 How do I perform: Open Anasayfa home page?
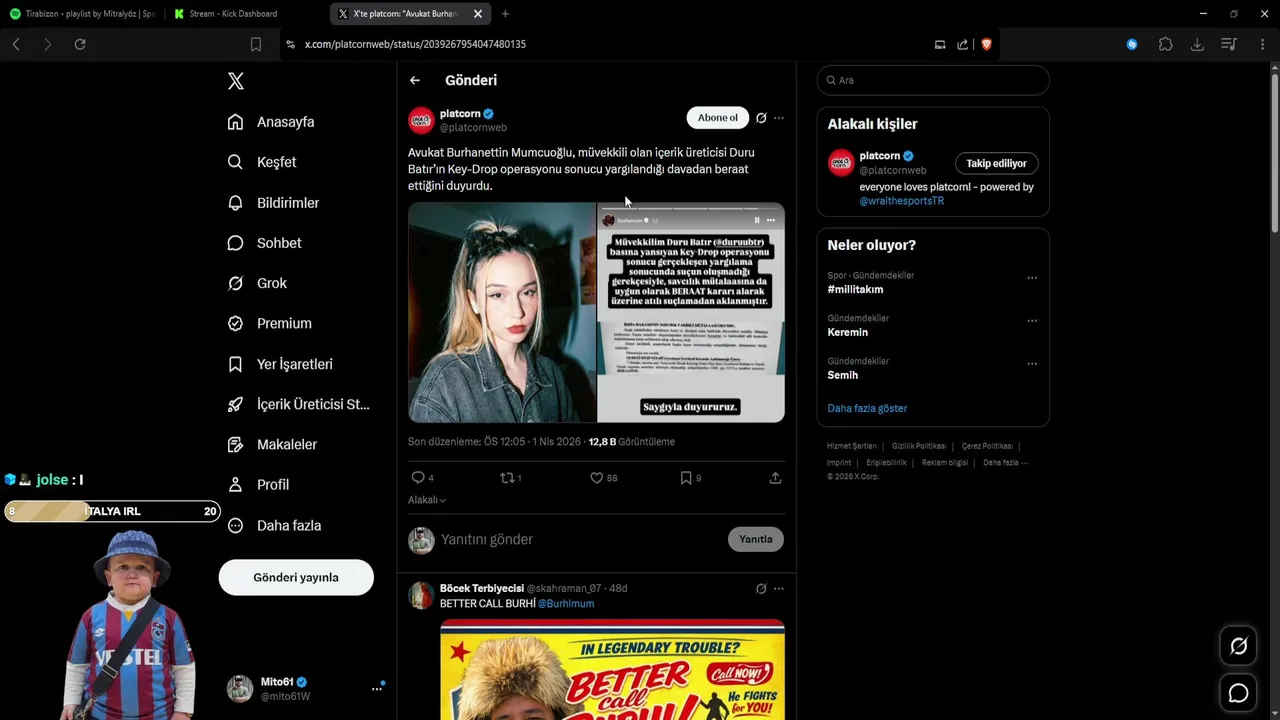271,122
